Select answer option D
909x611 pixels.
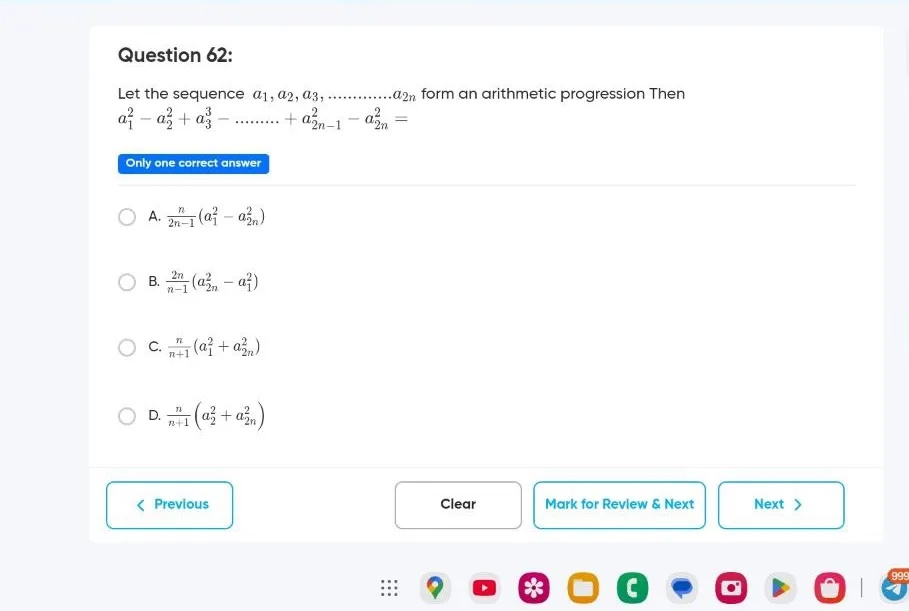click(127, 416)
